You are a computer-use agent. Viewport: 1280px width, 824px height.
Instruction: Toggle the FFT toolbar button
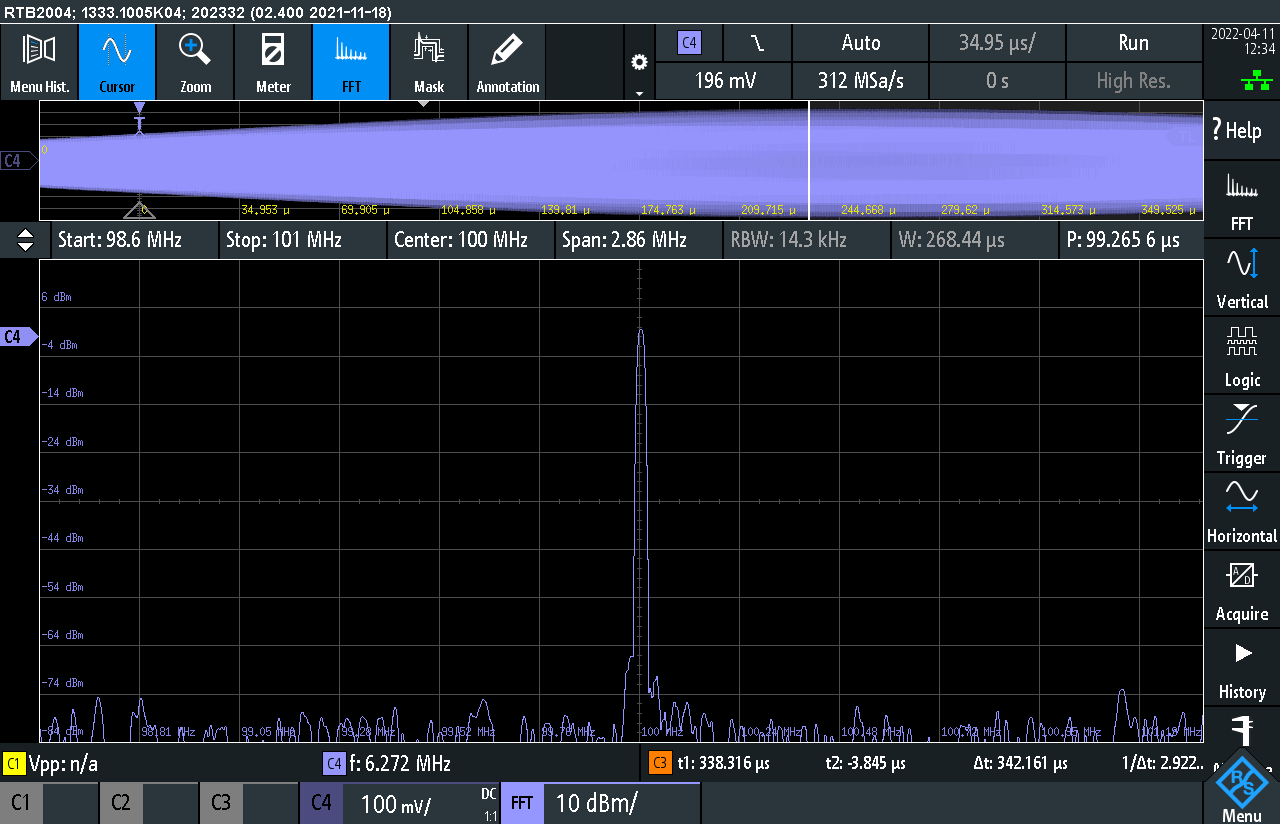pos(351,62)
